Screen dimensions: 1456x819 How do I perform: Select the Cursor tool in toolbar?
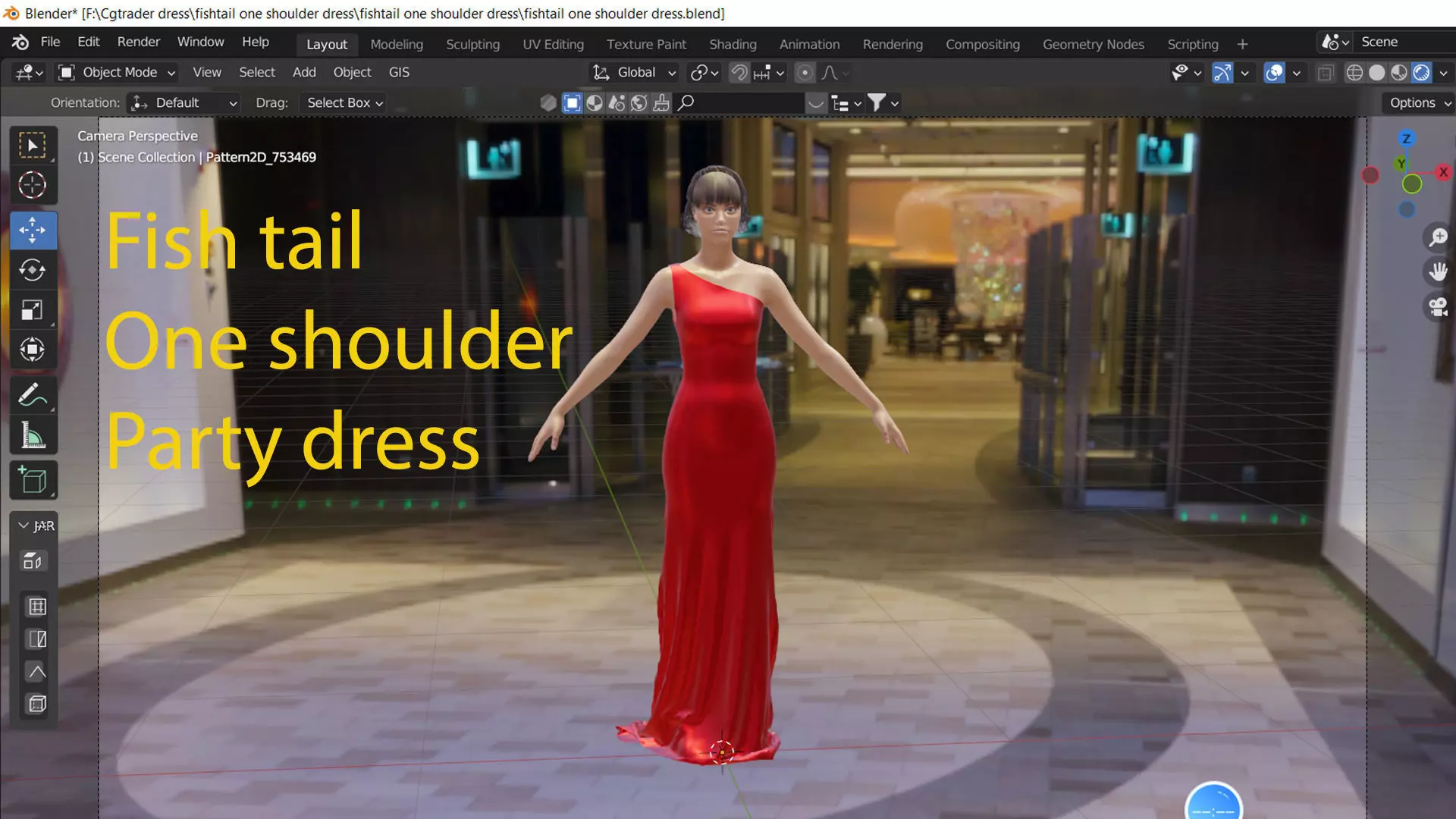(x=32, y=185)
